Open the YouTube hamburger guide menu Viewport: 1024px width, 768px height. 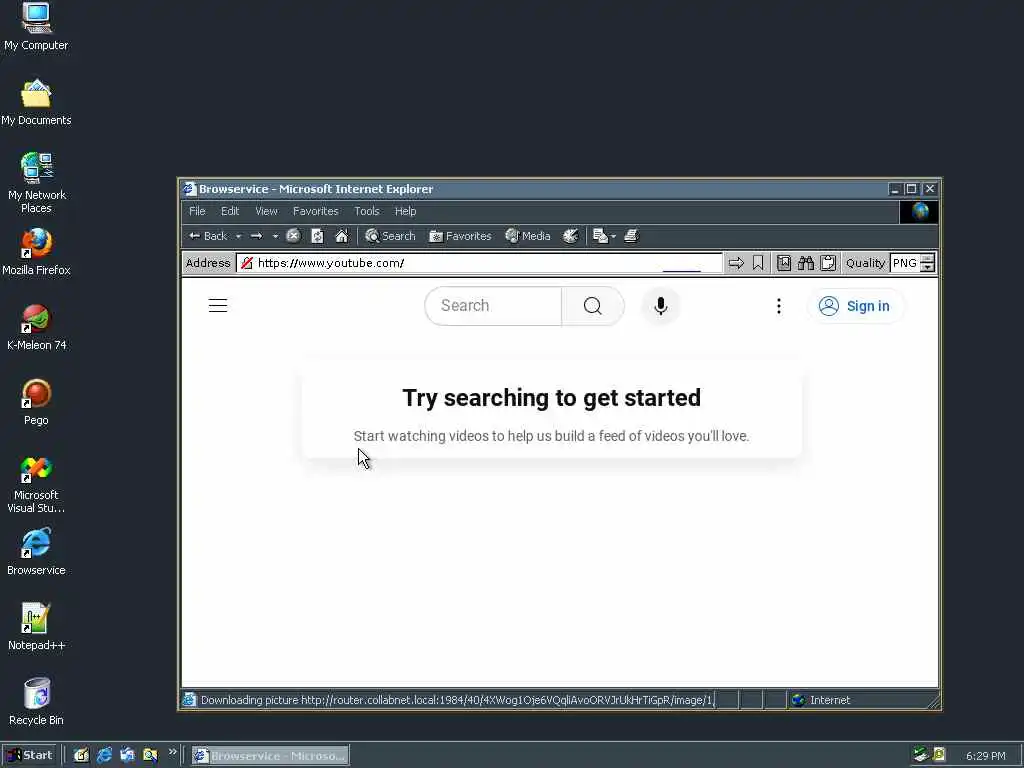click(x=218, y=306)
